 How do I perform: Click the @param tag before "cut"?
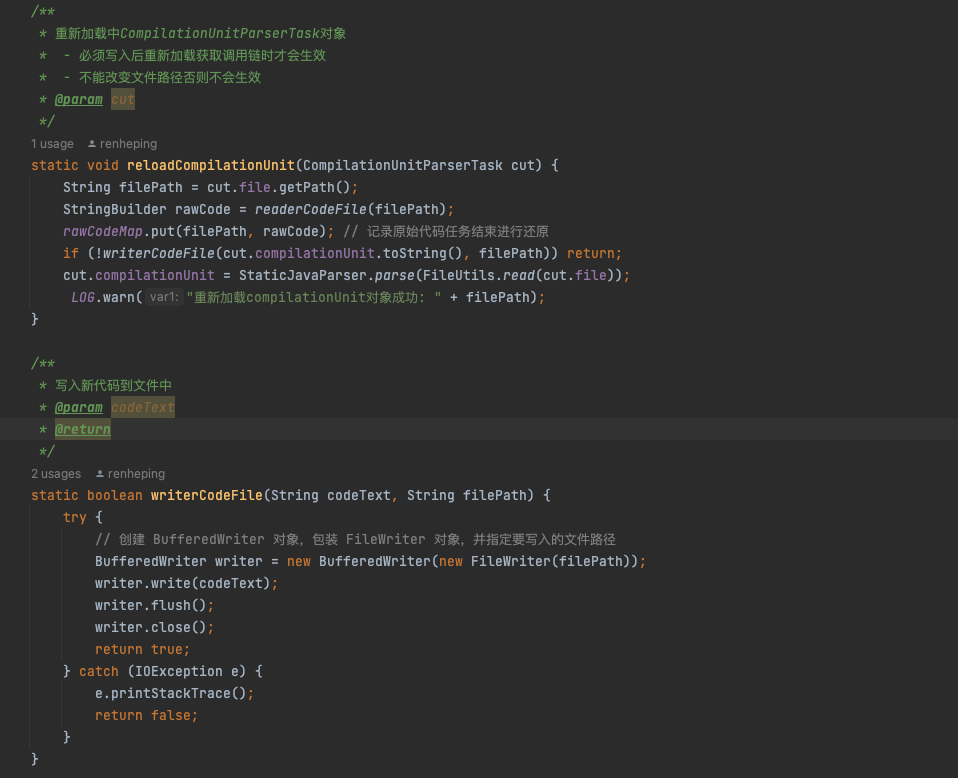click(79, 100)
